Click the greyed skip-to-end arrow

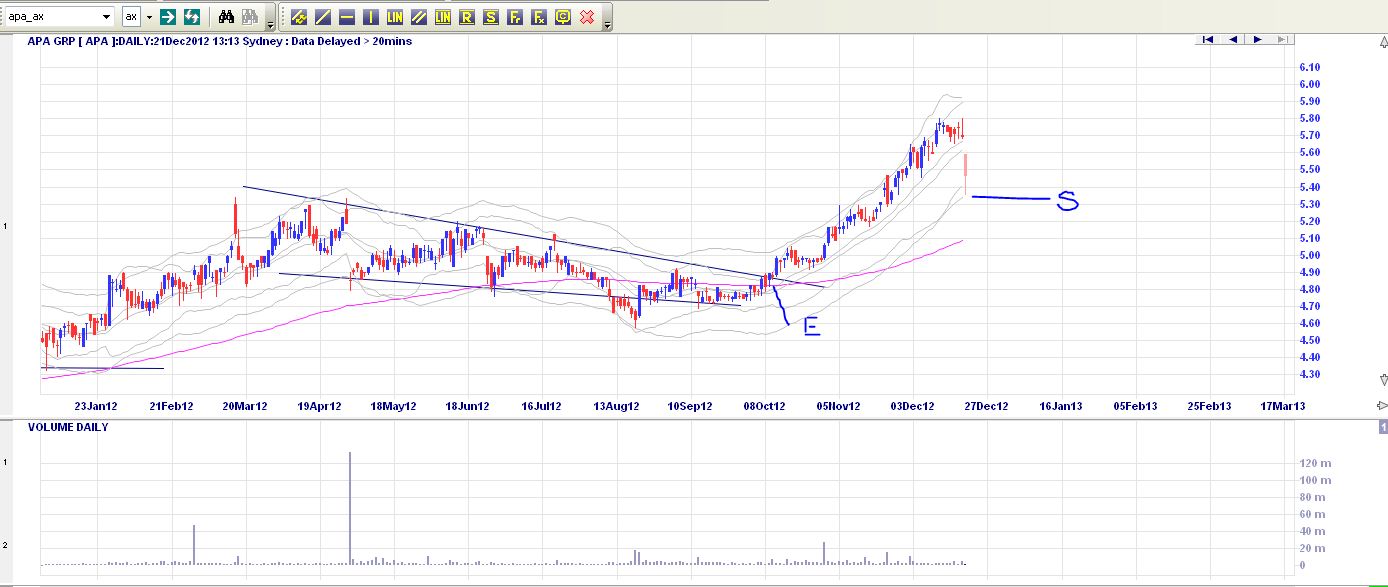[1282, 40]
